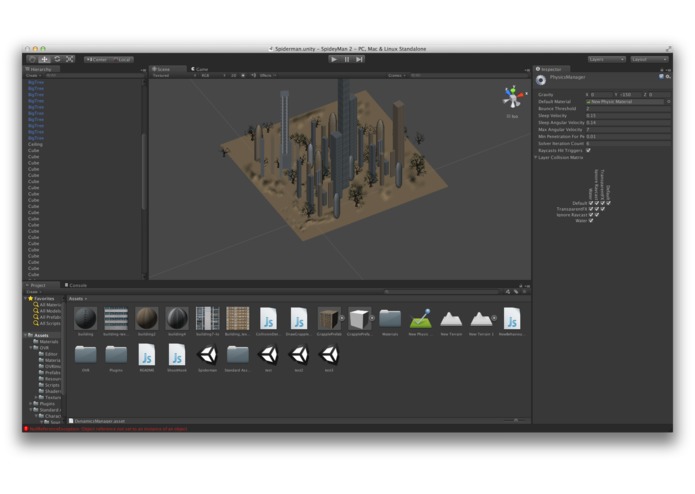
Task: Click the Gravity Y value field
Action: [629, 95]
